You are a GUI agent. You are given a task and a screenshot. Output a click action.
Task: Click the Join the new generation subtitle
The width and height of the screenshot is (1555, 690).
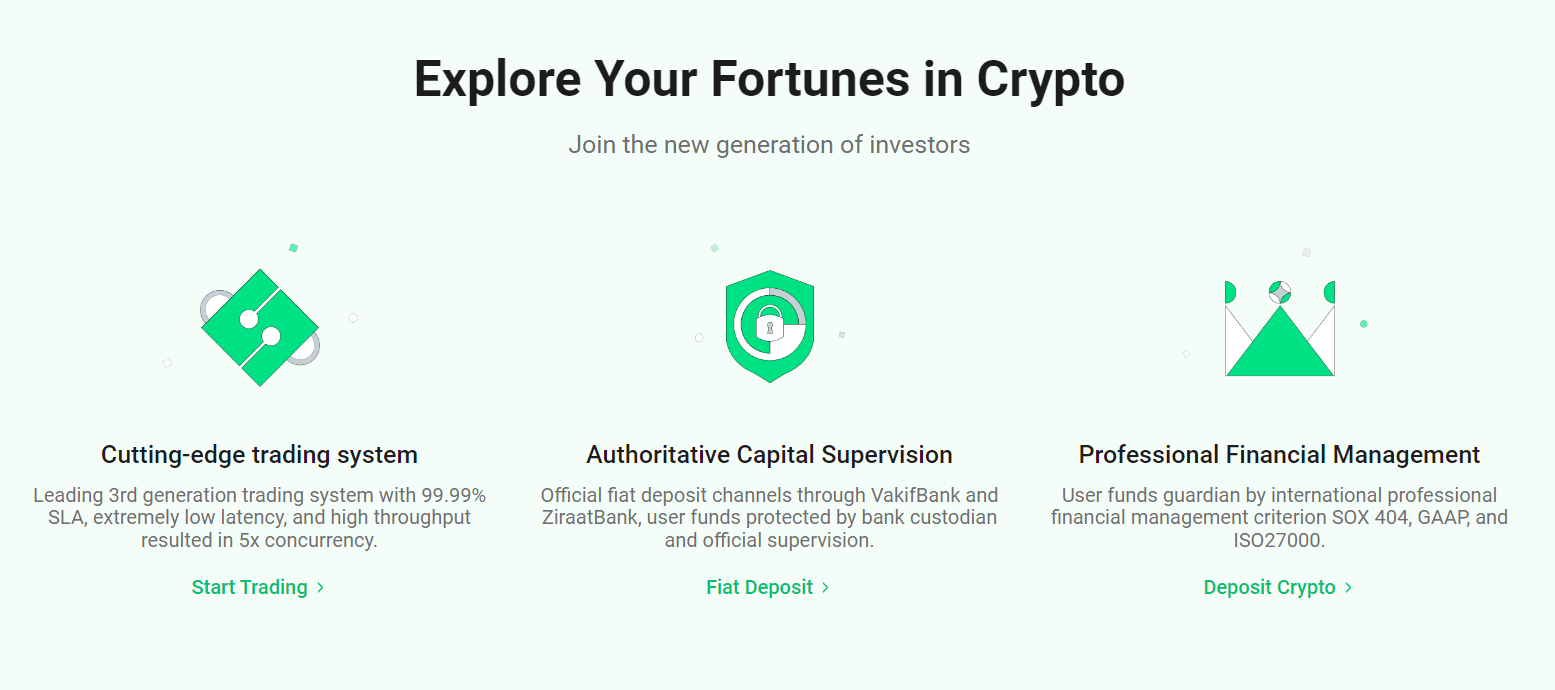769,145
